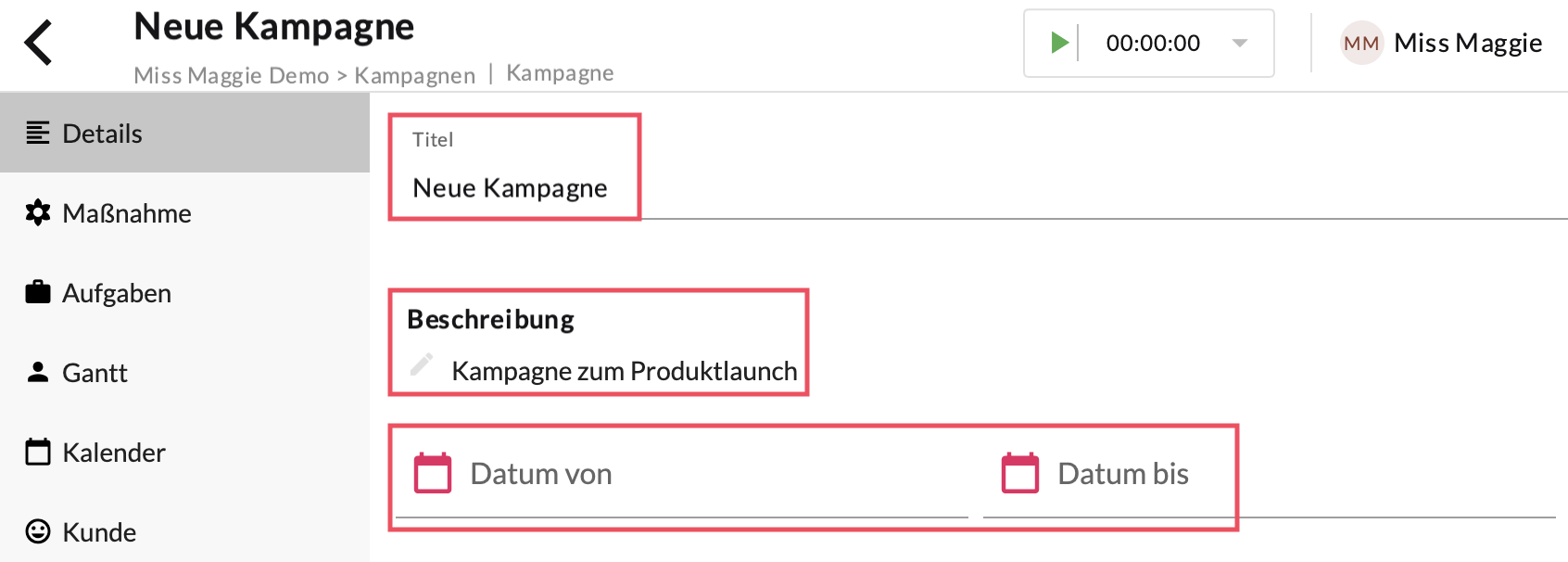Open the Details sidebar section

click(x=102, y=134)
